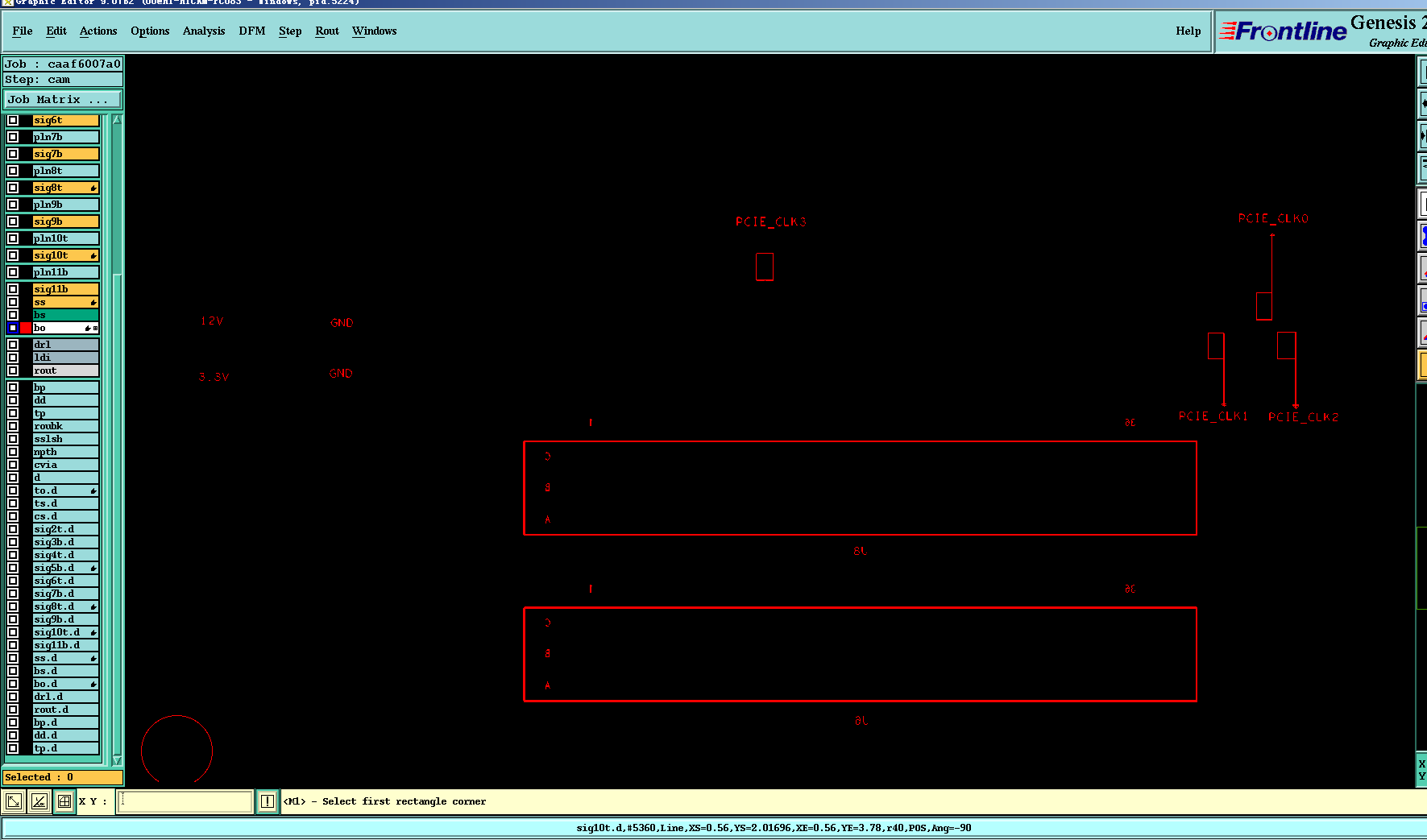Image resolution: width=1427 pixels, height=840 pixels.
Task: Select layer sig9b in the layer list
Action: pyautogui.click(x=65, y=222)
